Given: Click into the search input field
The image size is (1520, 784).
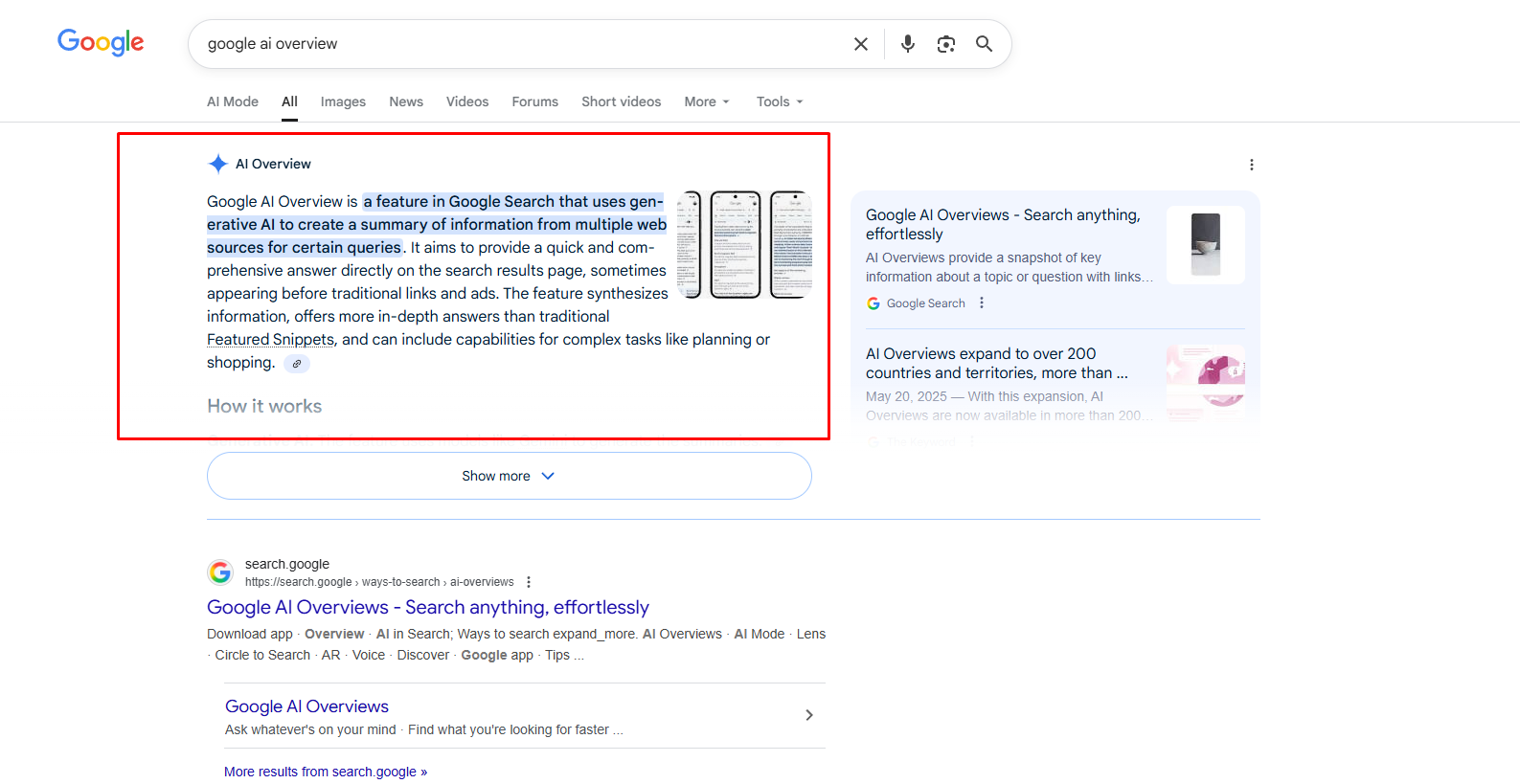Looking at the screenshot, I should pos(517,44).
